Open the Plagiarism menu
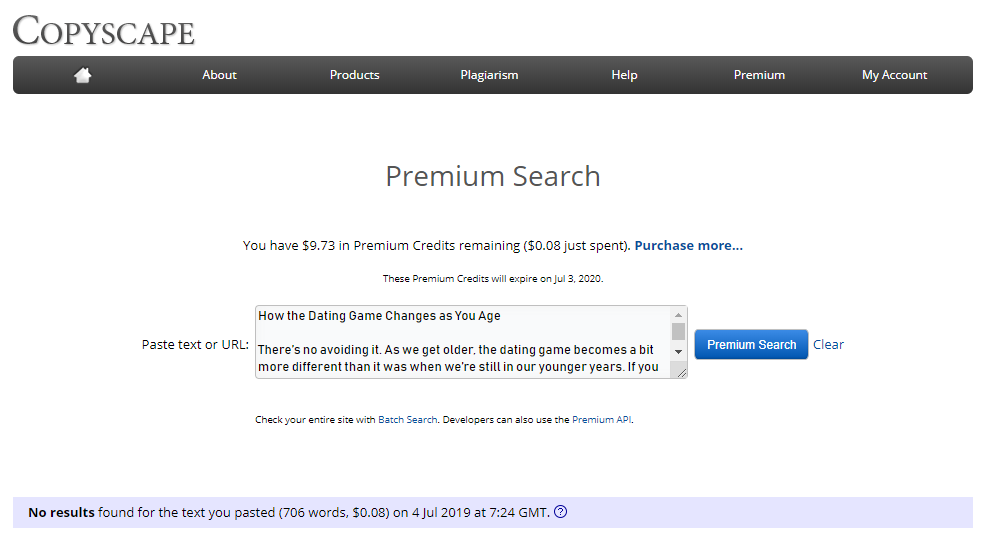Image resolution: width=987 pixels, height=544 pixels. coord(489,75)
